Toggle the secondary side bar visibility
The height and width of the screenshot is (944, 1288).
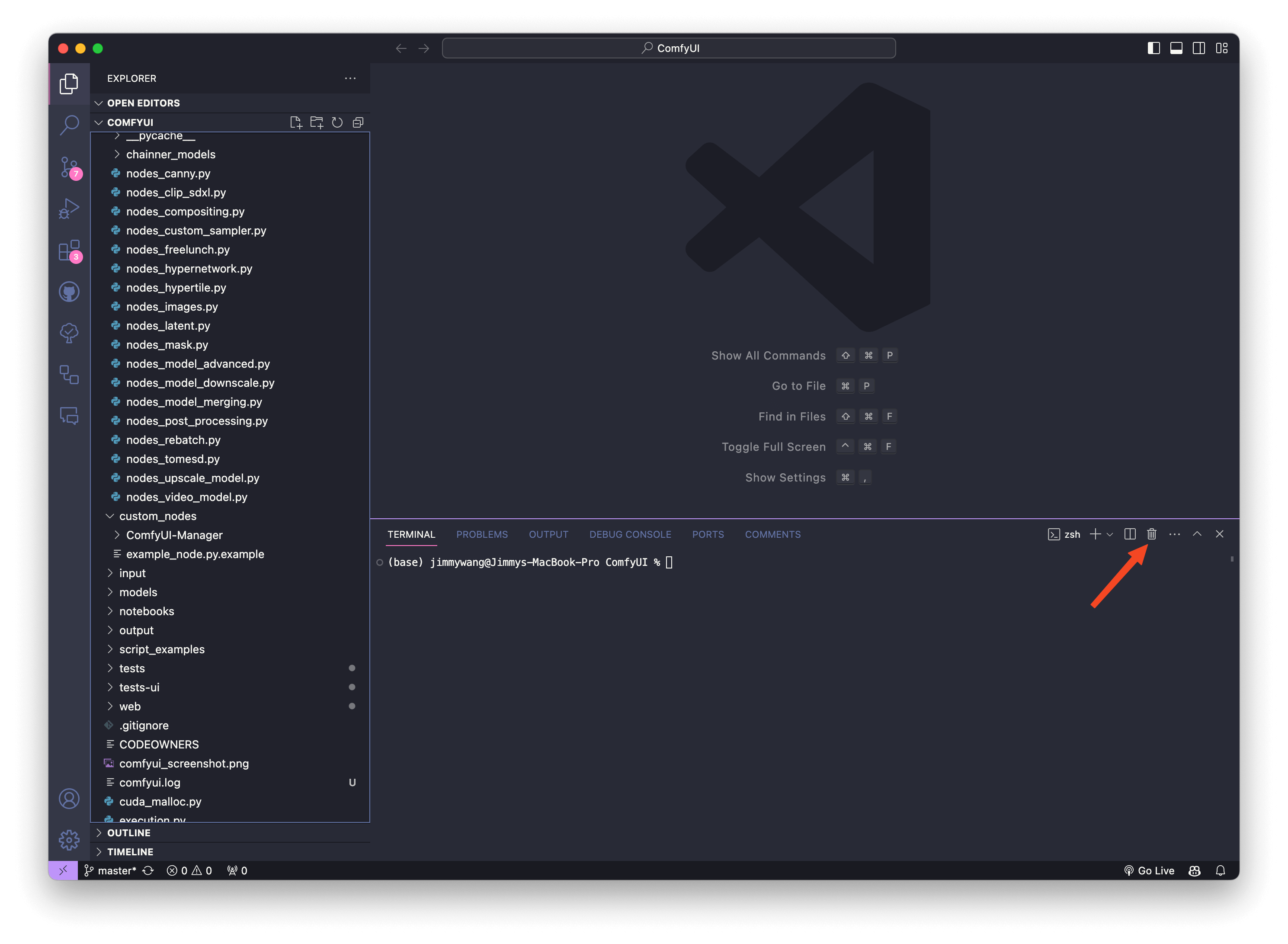click(1199, 48)
